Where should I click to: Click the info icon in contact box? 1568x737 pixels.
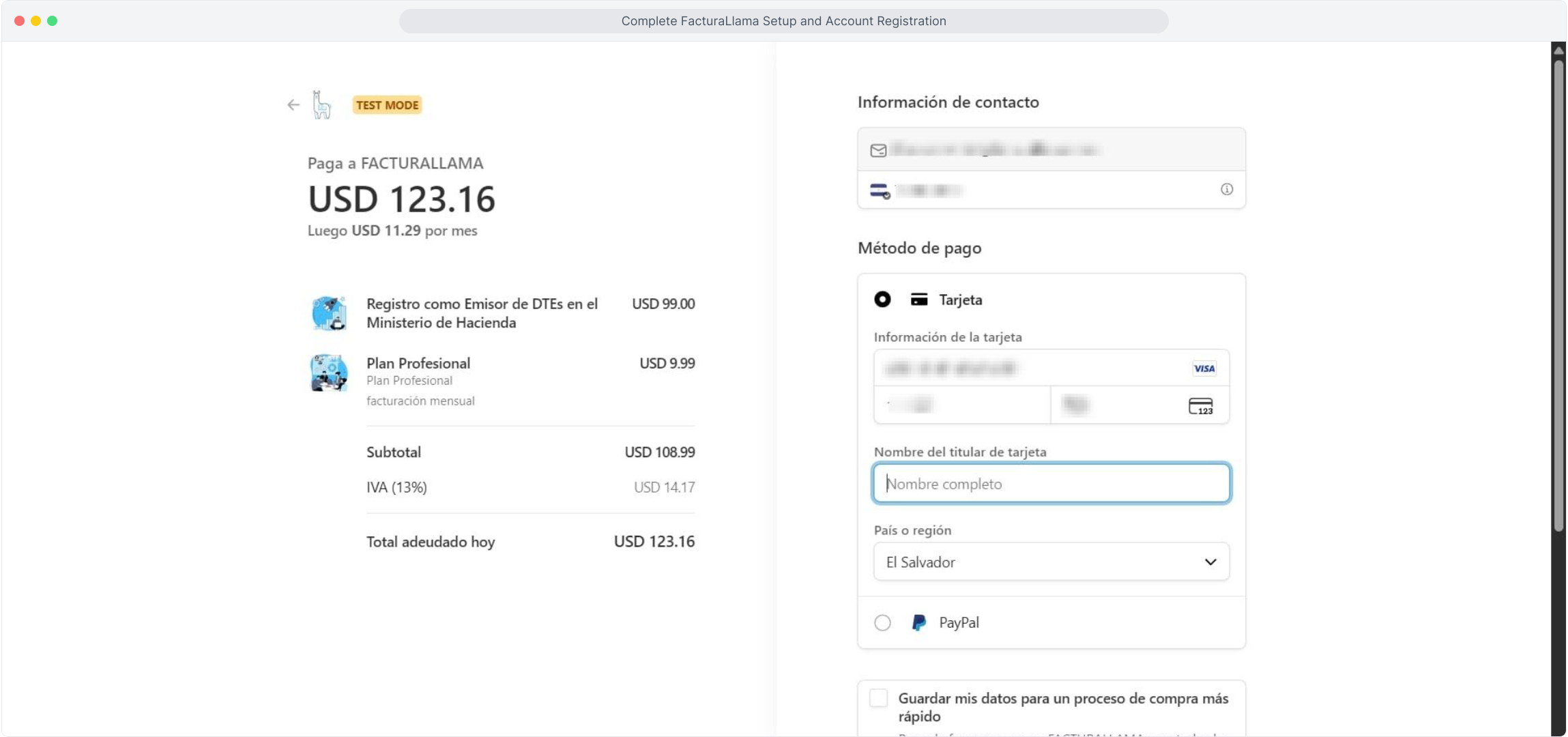[x=1226, y=190]
